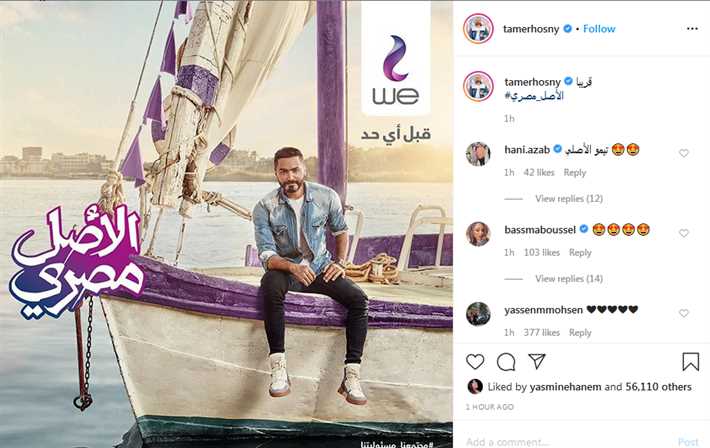Expand View replies (14) under bassmaboussel
Screen dimensions: 710x448
point(569,279)
